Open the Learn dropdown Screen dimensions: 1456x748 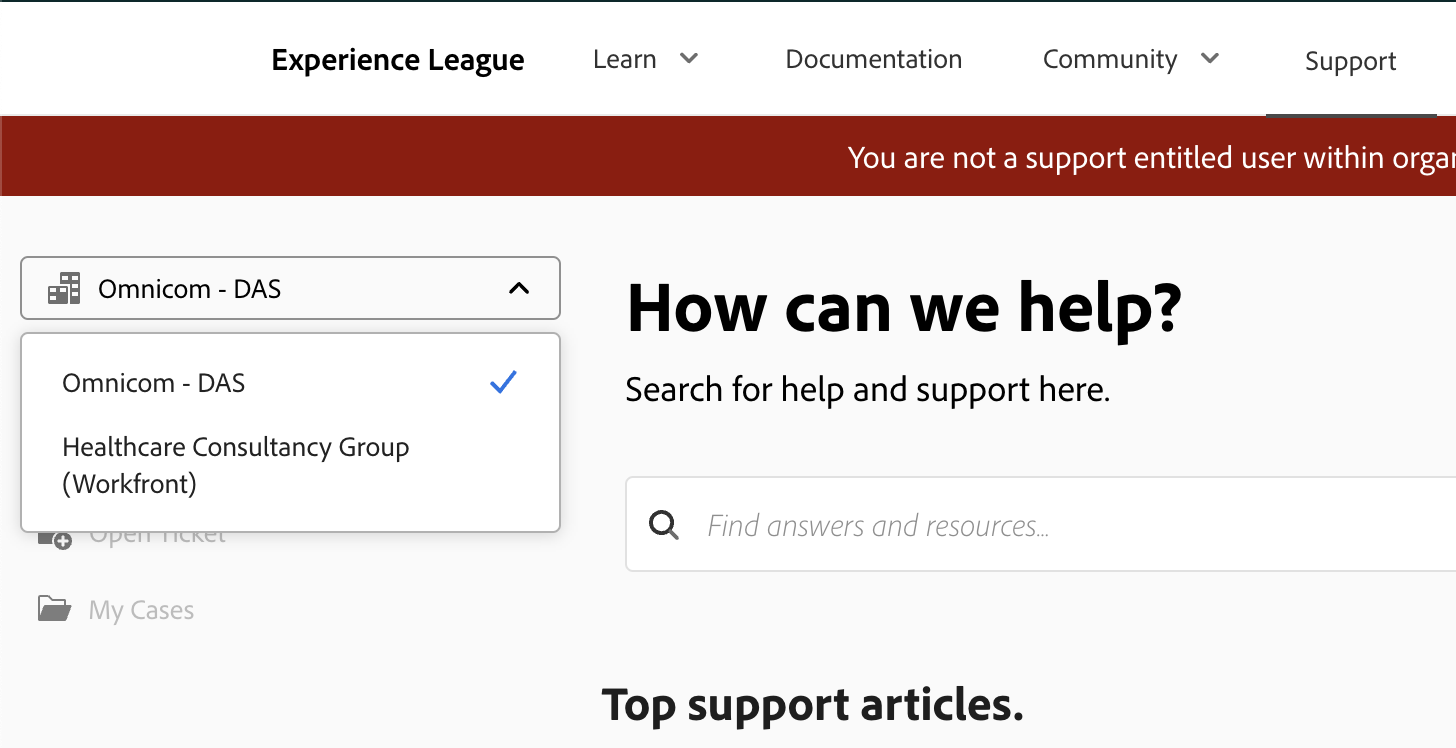pos(645,59)
